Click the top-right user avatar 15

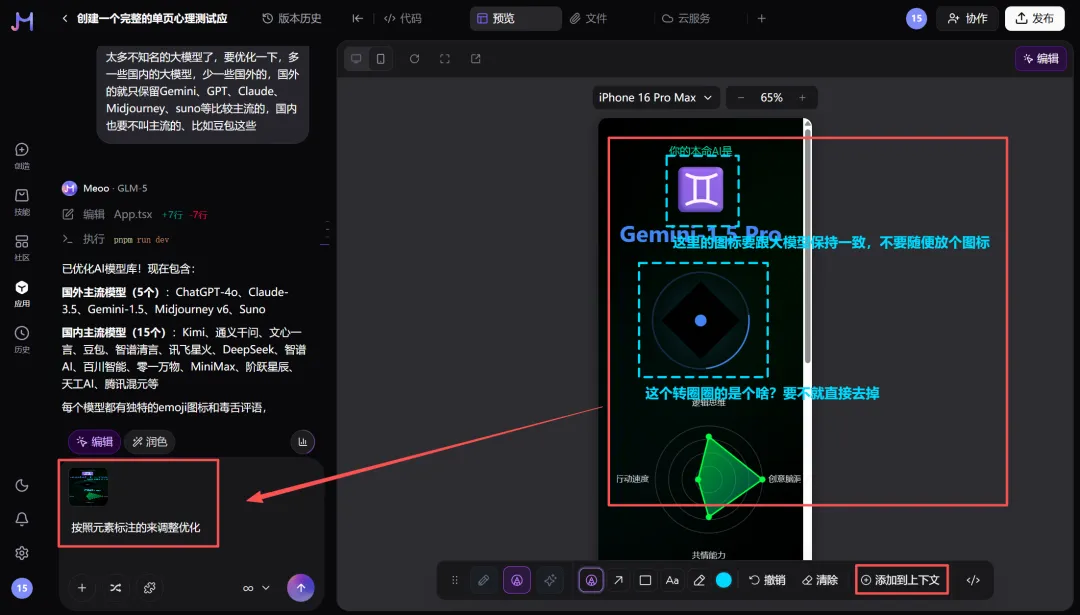(916, 19)
